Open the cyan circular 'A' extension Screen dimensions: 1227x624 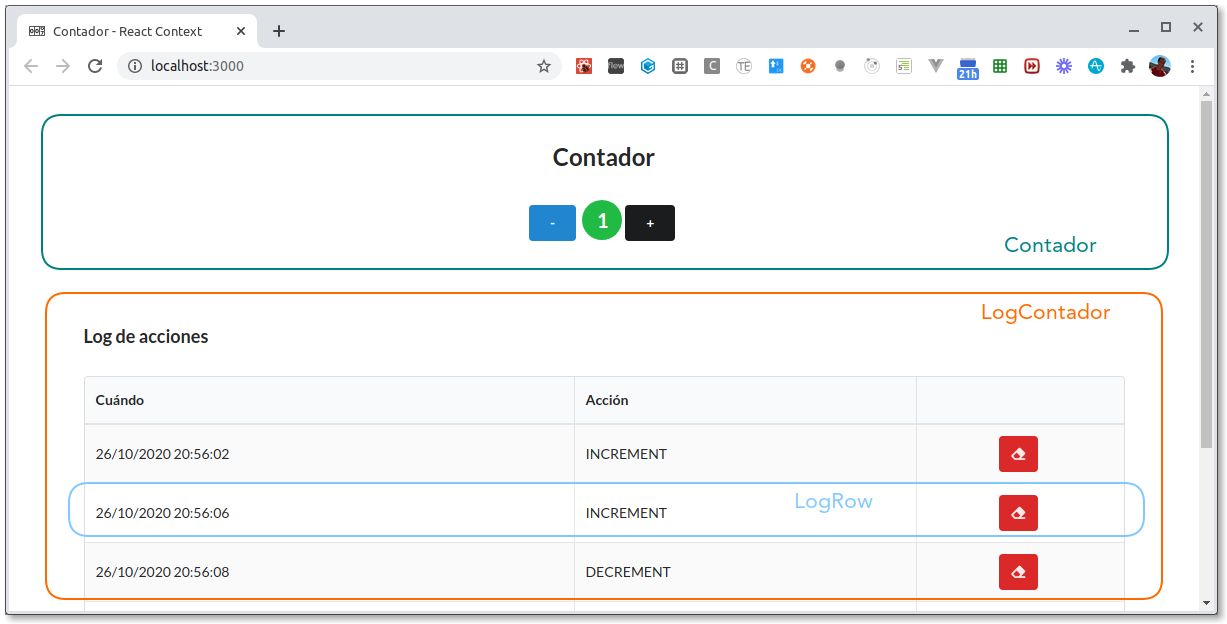[x=1096, y=66]
